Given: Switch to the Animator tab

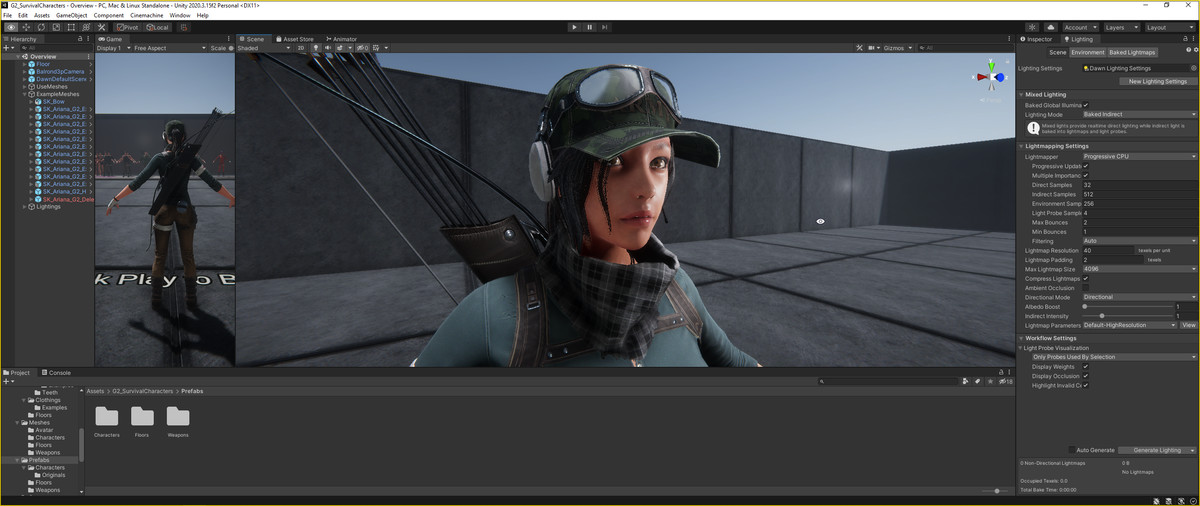Looking at the screenshot, I should tap(341, 39).
